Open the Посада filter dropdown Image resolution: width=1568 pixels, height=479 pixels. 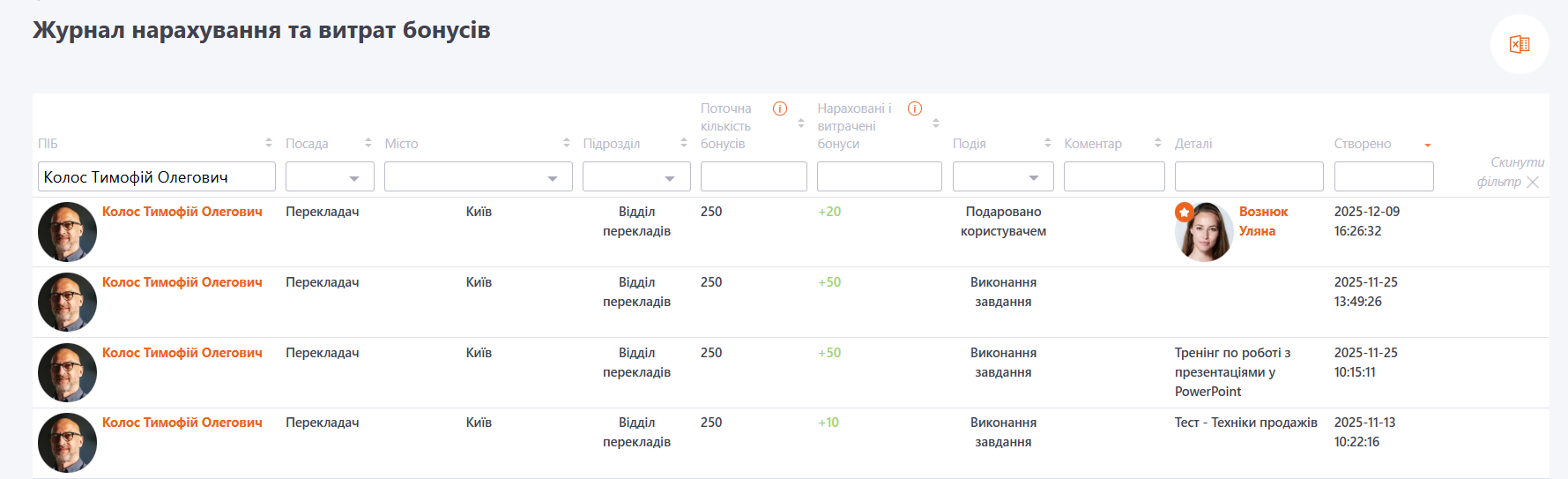(330, 177)
